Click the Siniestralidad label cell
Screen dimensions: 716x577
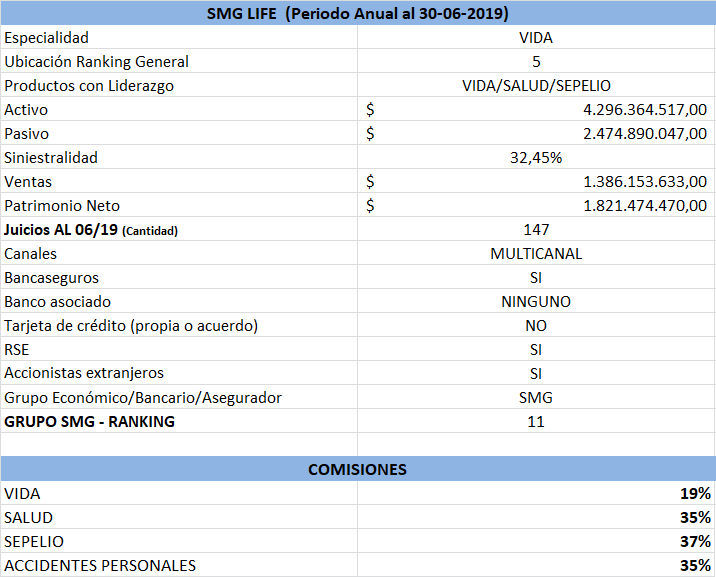tap(179, 157)
